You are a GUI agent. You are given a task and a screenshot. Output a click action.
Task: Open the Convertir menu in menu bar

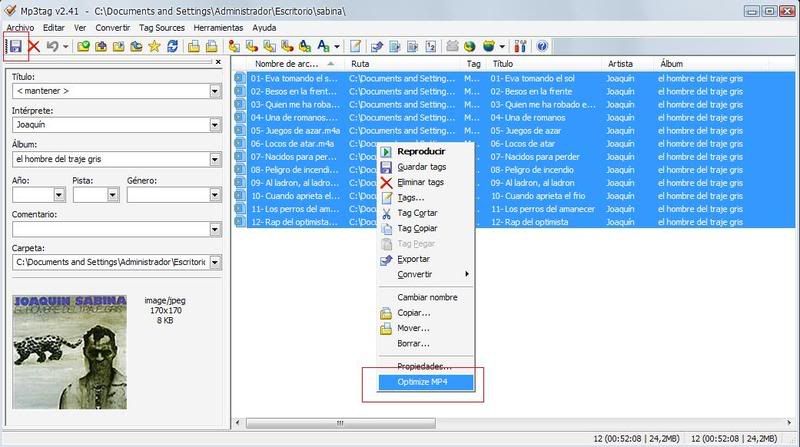pos(113,28)
